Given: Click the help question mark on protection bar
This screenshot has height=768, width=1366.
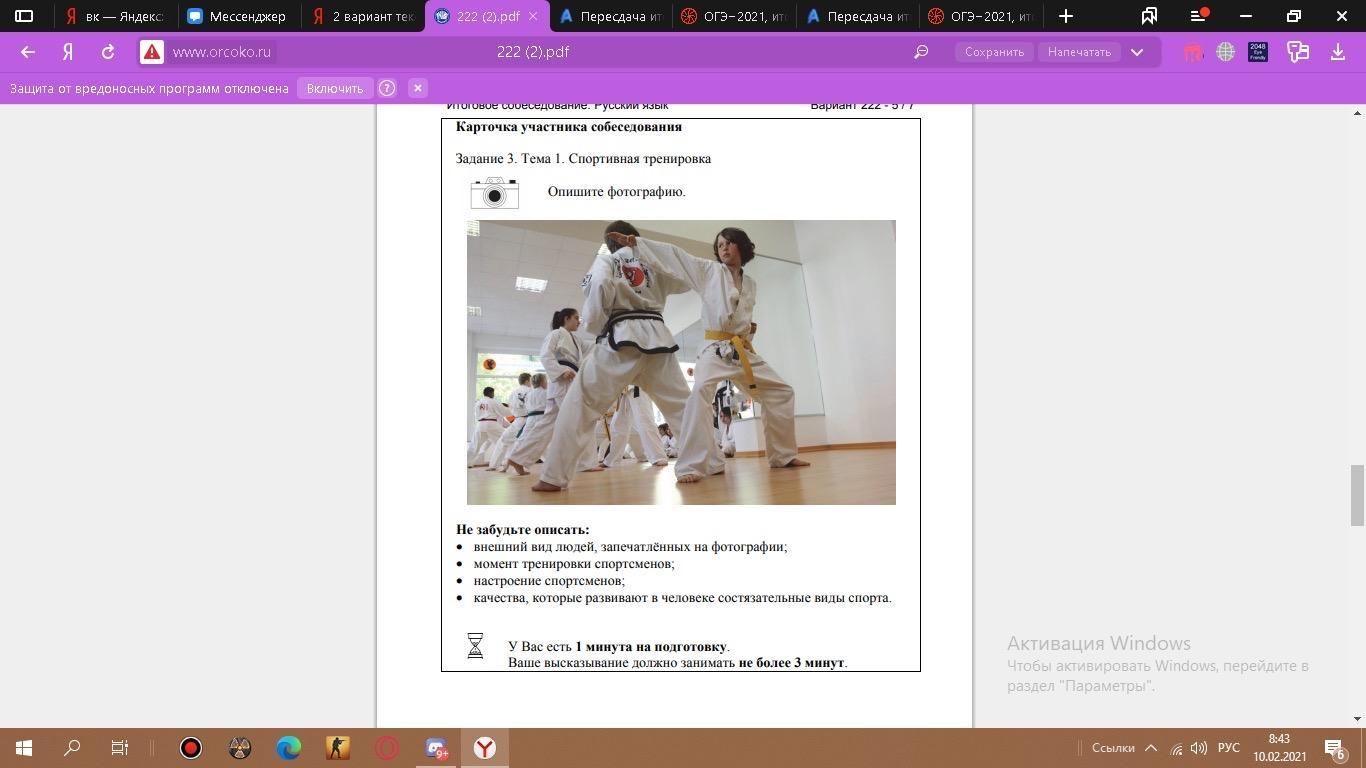Looking at the screenshot, I should tap(387, 88).
